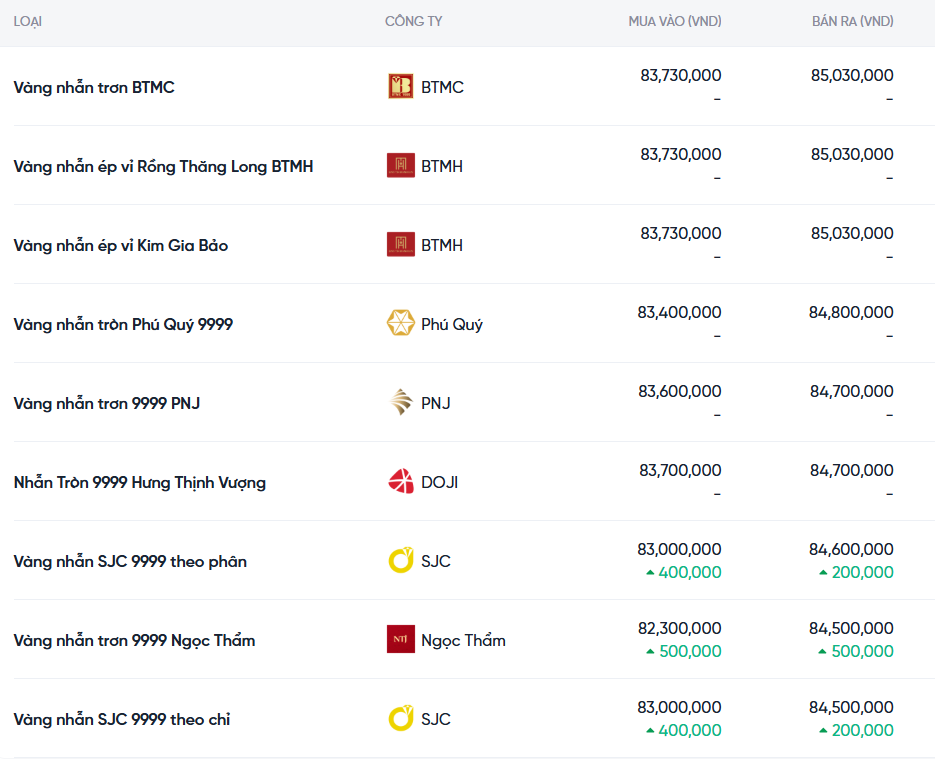Select 'Vàng nhẫn SJC 9999 theo chỉ'
The height and width of the screenshot is (762, 935).
click(x=122, y=720)
